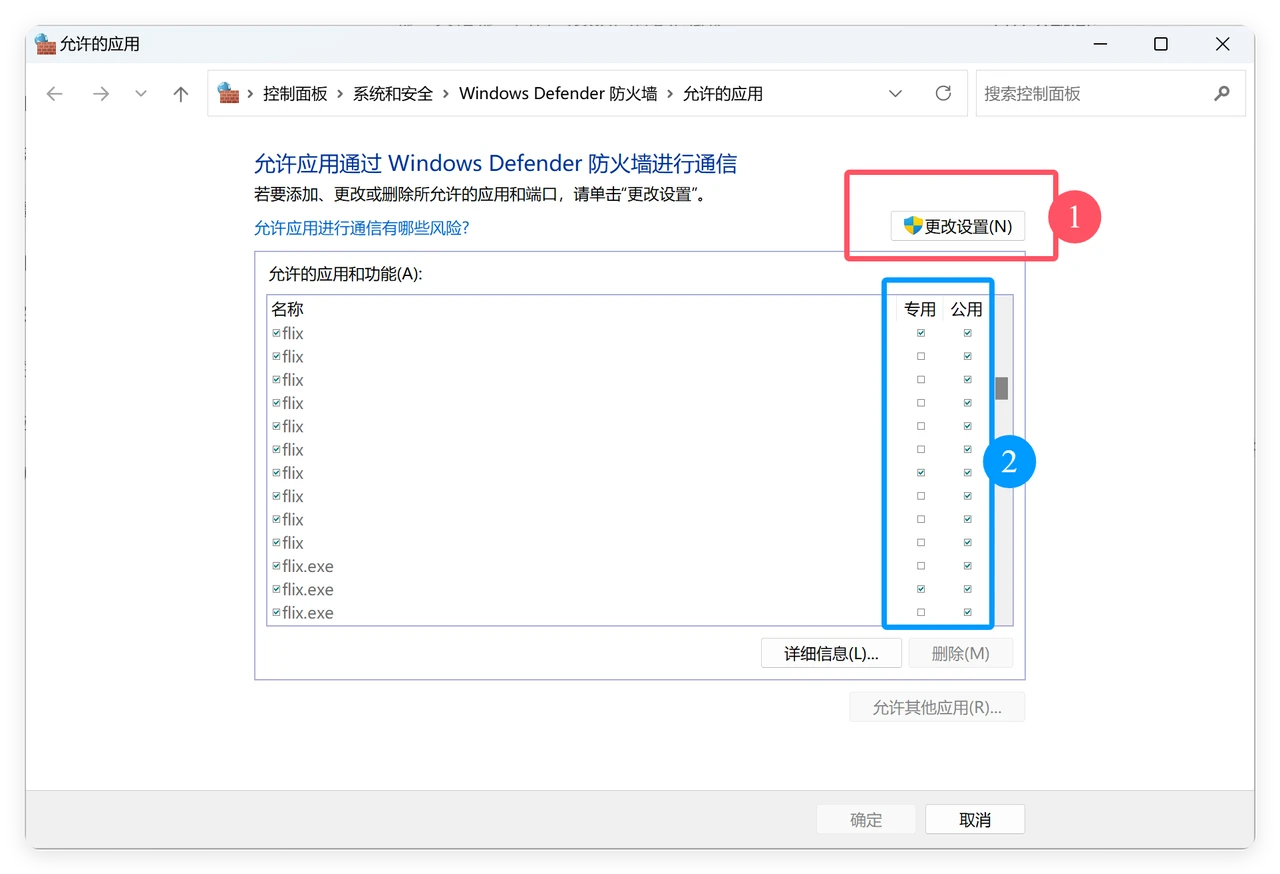The image size is (1280, 874).
Task: Navigate back using the left arrow
Action: click(x=54, y=93)
